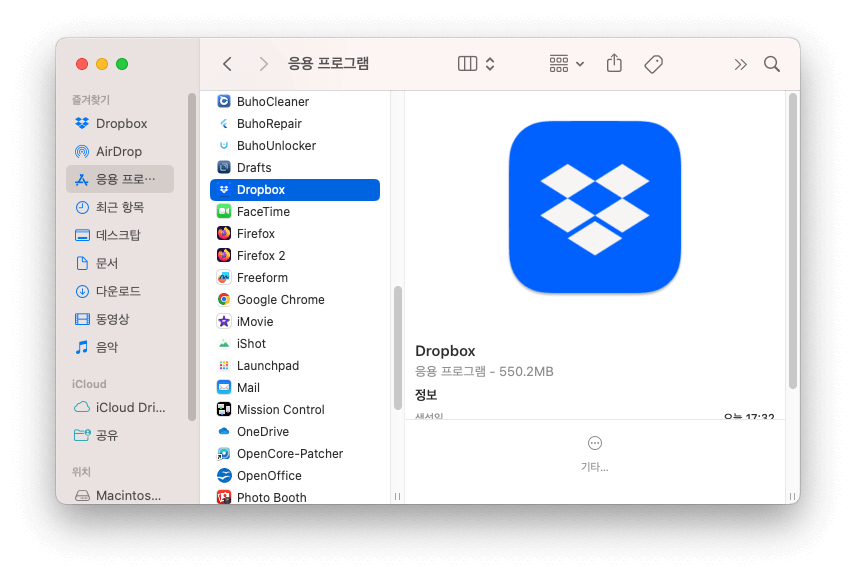Open iCloud Drive in sidebar
The height and width of the screenshot is (578, 856).
(120, 407)
